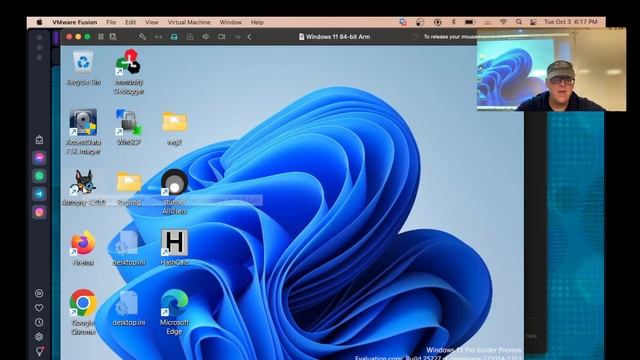
Task: Open Instagram in the left sidebar
Action: (40, 212)
